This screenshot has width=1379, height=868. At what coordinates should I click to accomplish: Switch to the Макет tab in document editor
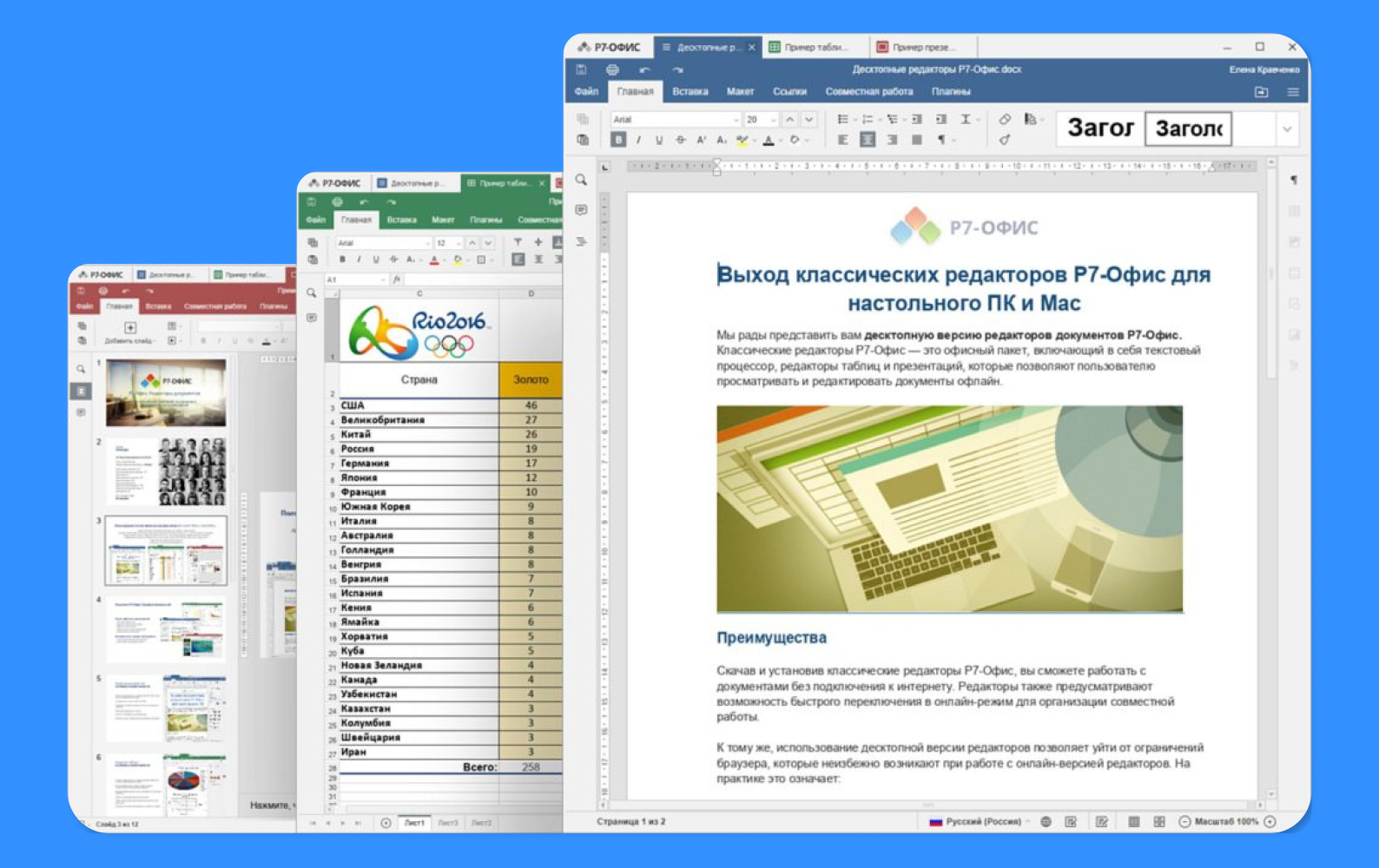coord(741,91)
